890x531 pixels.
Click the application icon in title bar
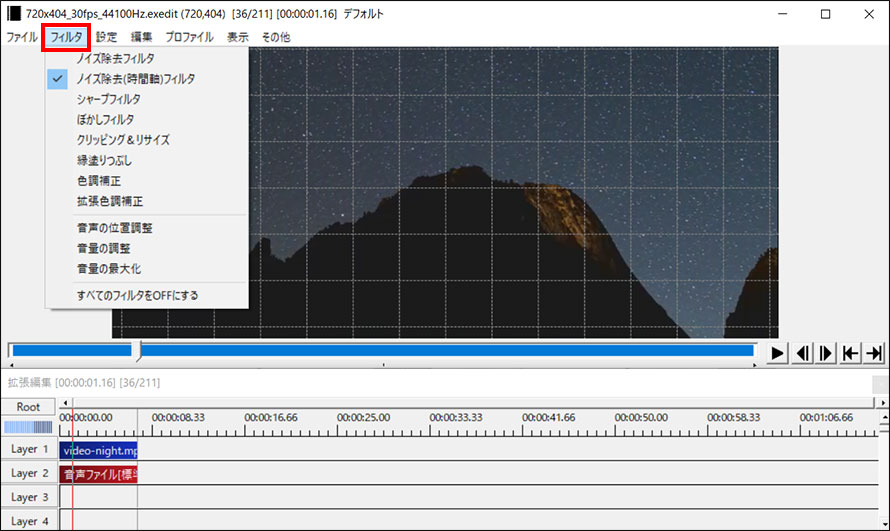pos(14,14)
